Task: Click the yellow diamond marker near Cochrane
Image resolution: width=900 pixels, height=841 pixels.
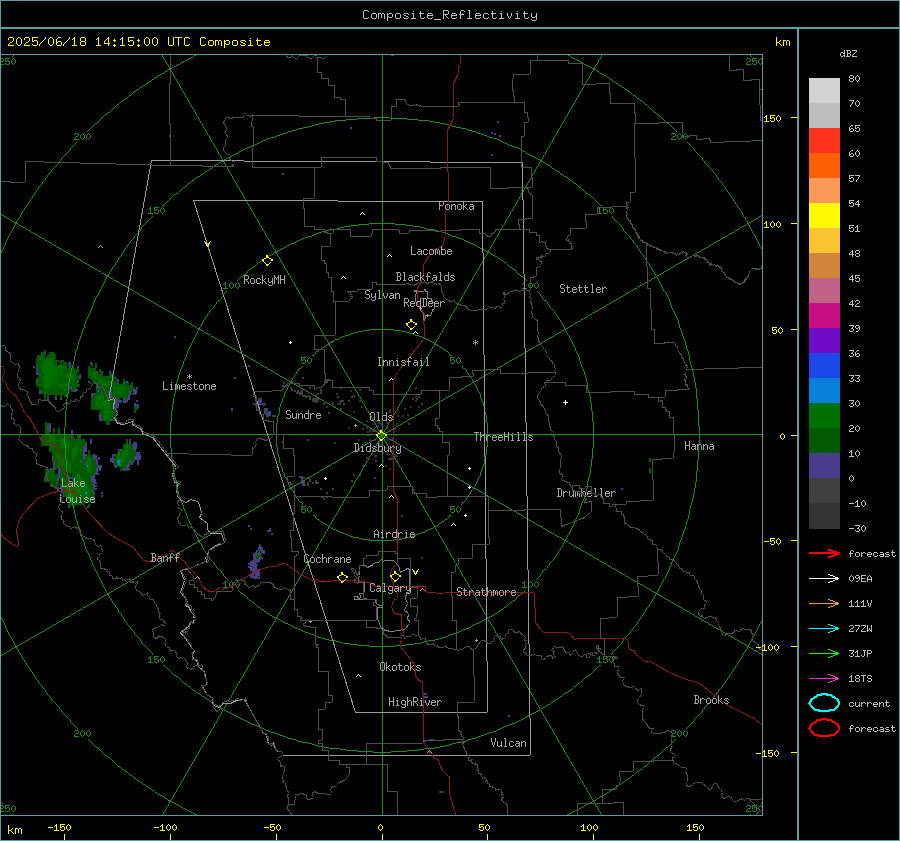Action: click(x=342, y=577)
